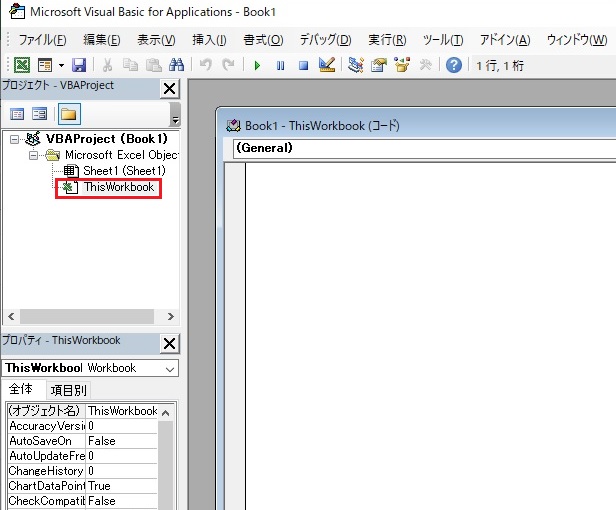616x510 pixels.
Task: Click the Save floppy disk icon
Action: click(x=79, y=65)
